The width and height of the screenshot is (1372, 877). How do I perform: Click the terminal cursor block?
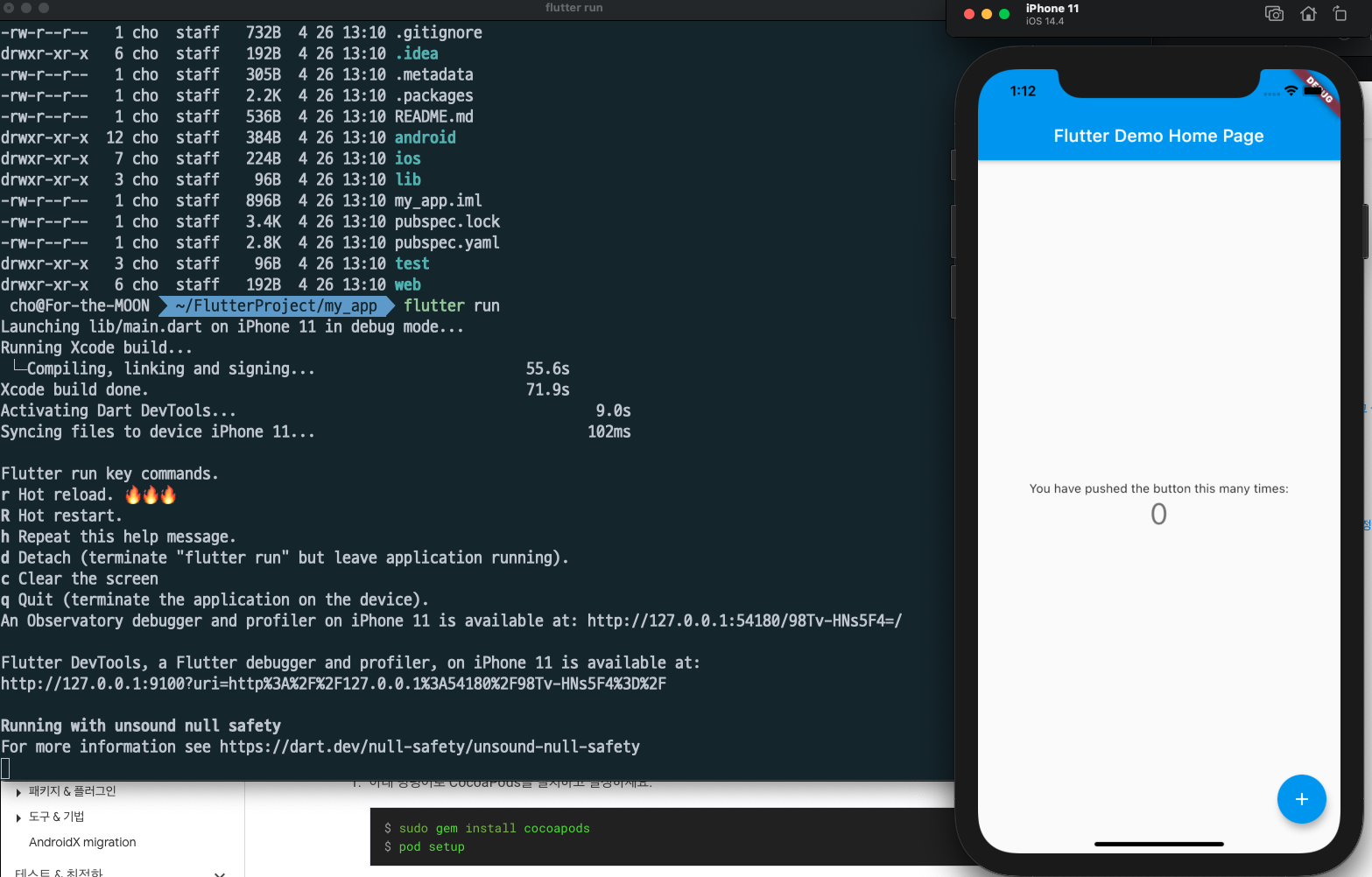tap(5, 768)
